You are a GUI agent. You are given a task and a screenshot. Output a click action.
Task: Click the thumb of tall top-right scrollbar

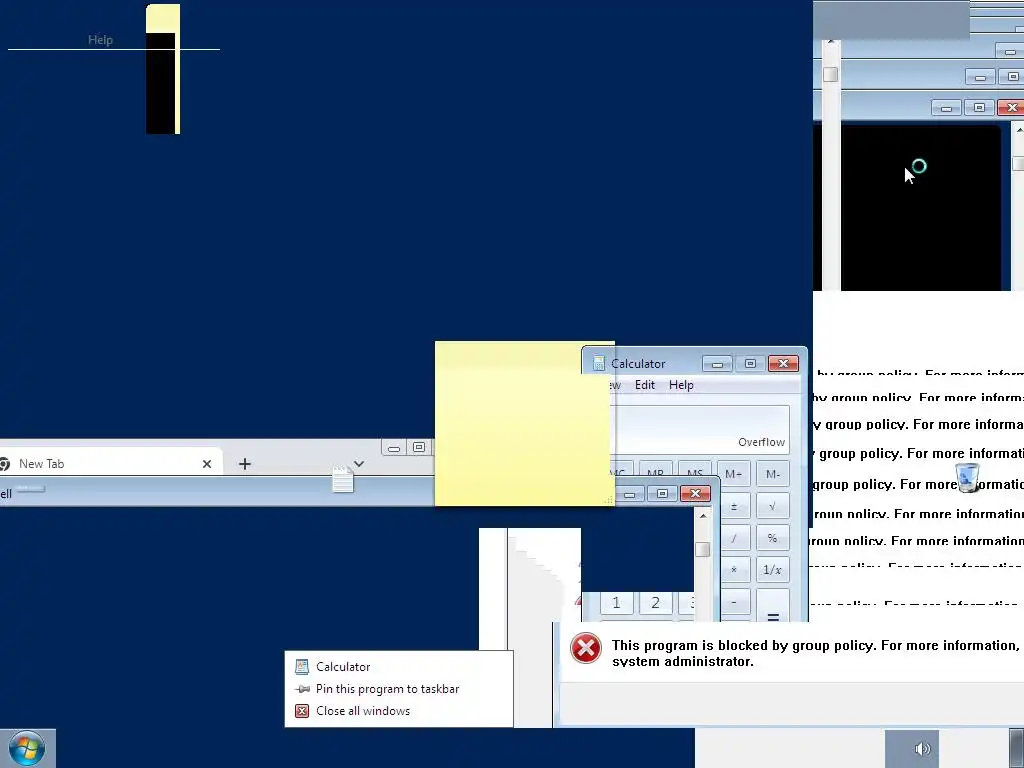click(x=831, y=74)
